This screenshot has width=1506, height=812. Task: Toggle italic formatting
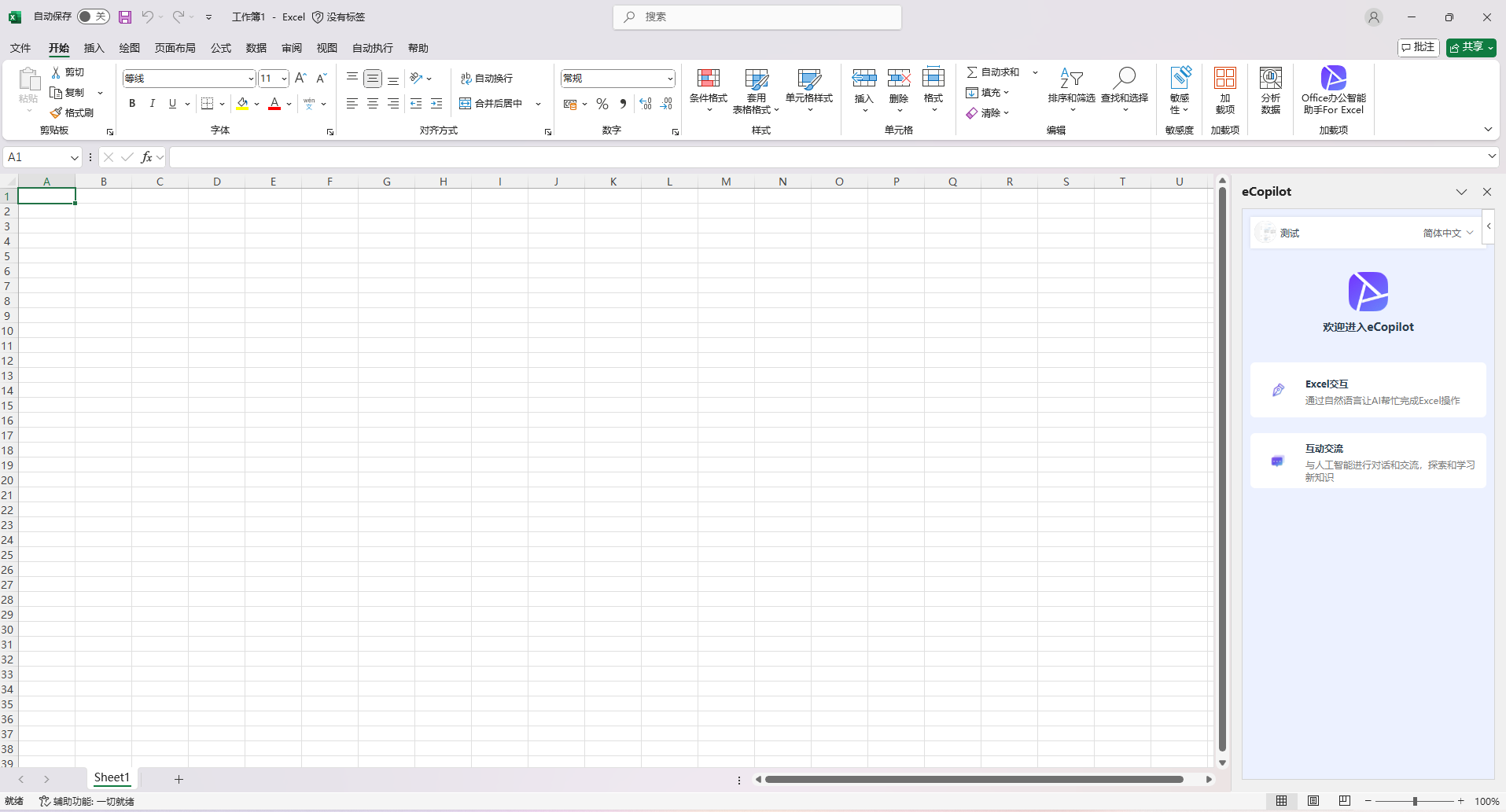click(152, 103)
